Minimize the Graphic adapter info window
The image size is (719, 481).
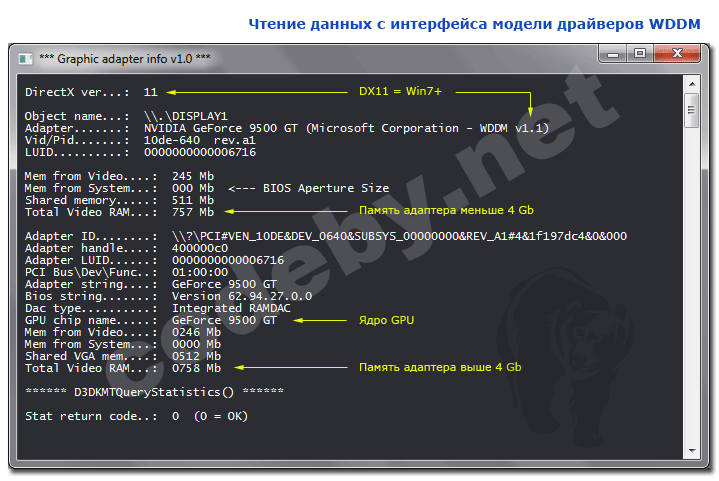[x=613, y=54]
